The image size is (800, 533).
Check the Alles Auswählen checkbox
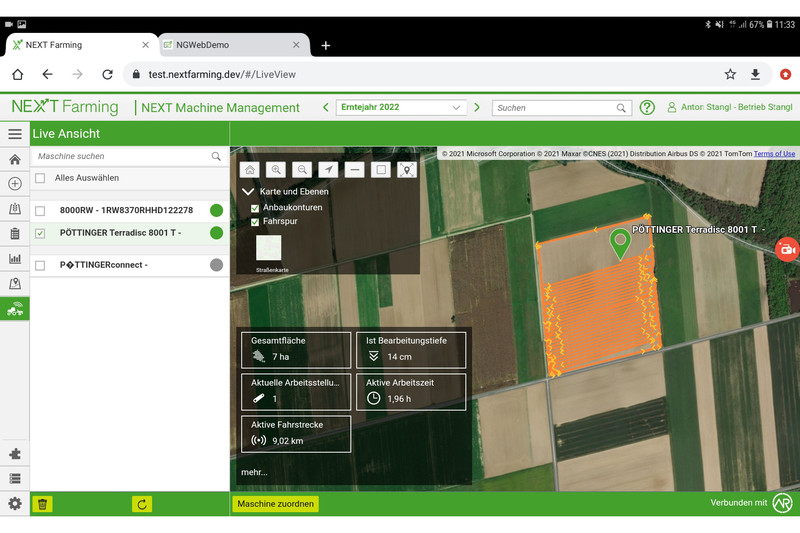[40, 178]
